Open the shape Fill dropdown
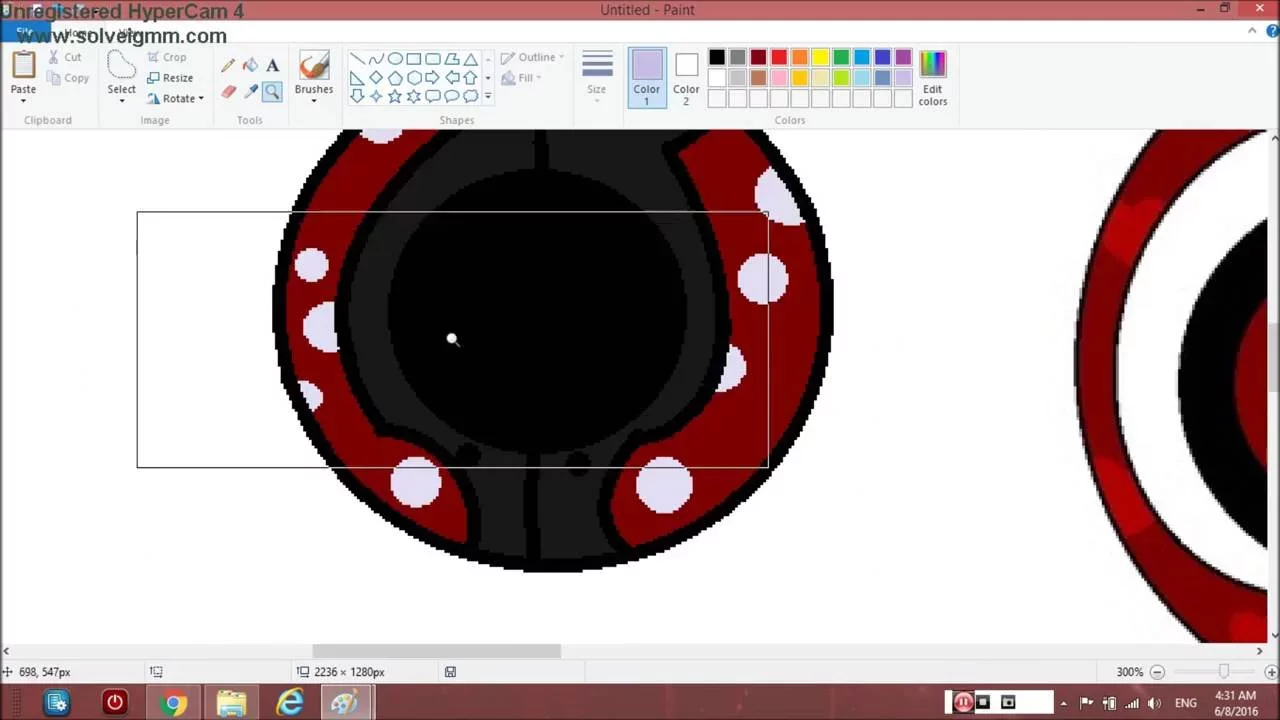This screenshot has width=1280, height=720. click(521, 78)
